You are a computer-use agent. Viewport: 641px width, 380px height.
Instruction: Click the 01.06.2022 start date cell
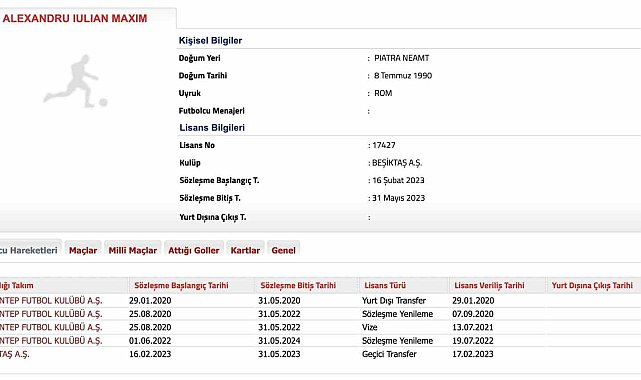150,341
